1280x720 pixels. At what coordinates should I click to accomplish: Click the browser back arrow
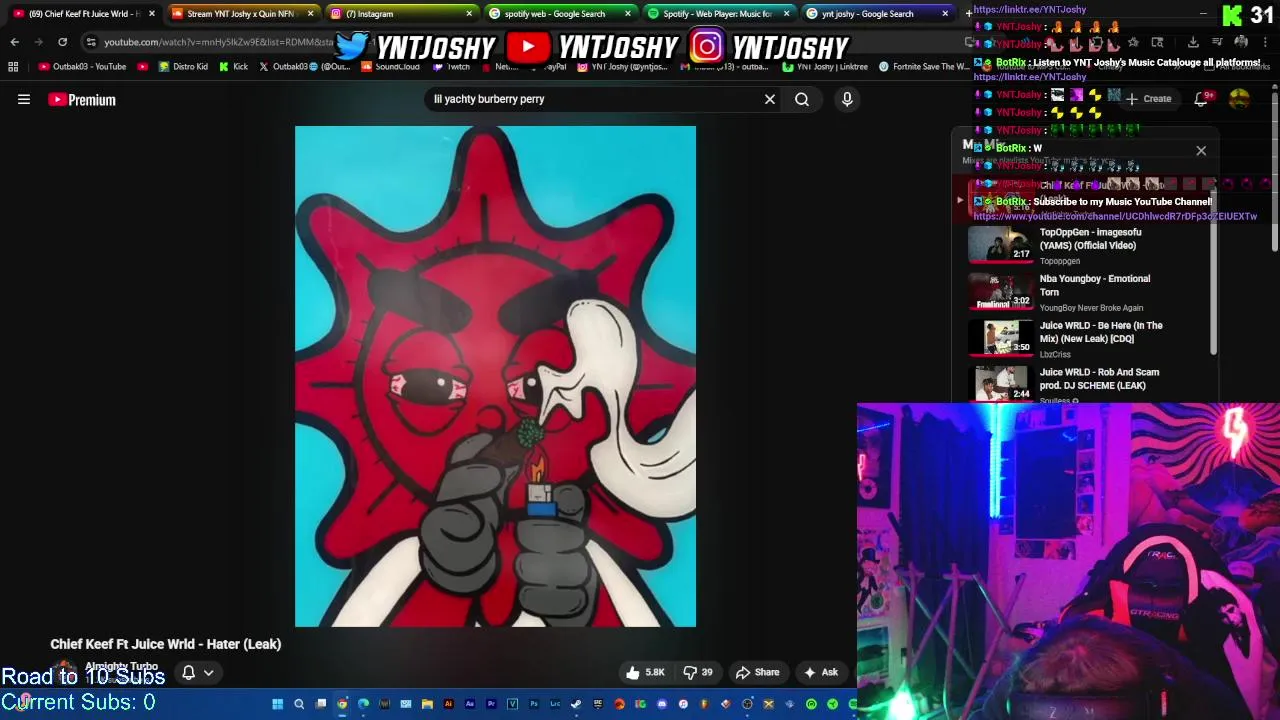[x=14, y=42]
